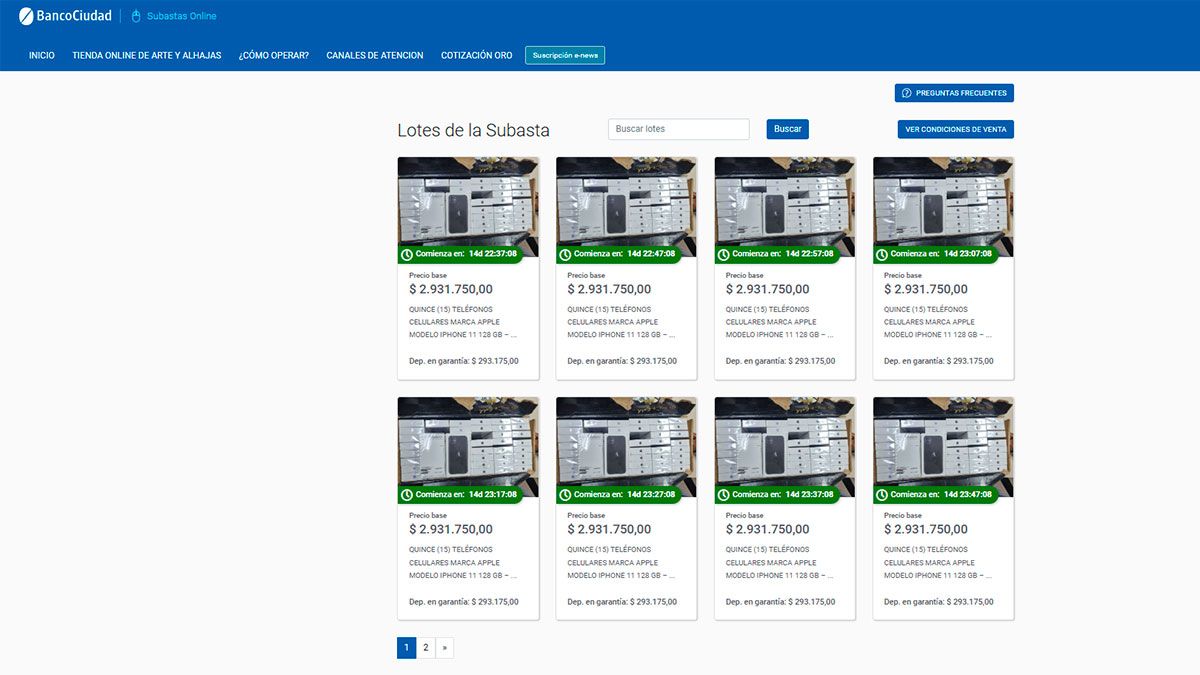Click the Suscripción e-news button
The image size is (1200, 675).
click(565, 55)
